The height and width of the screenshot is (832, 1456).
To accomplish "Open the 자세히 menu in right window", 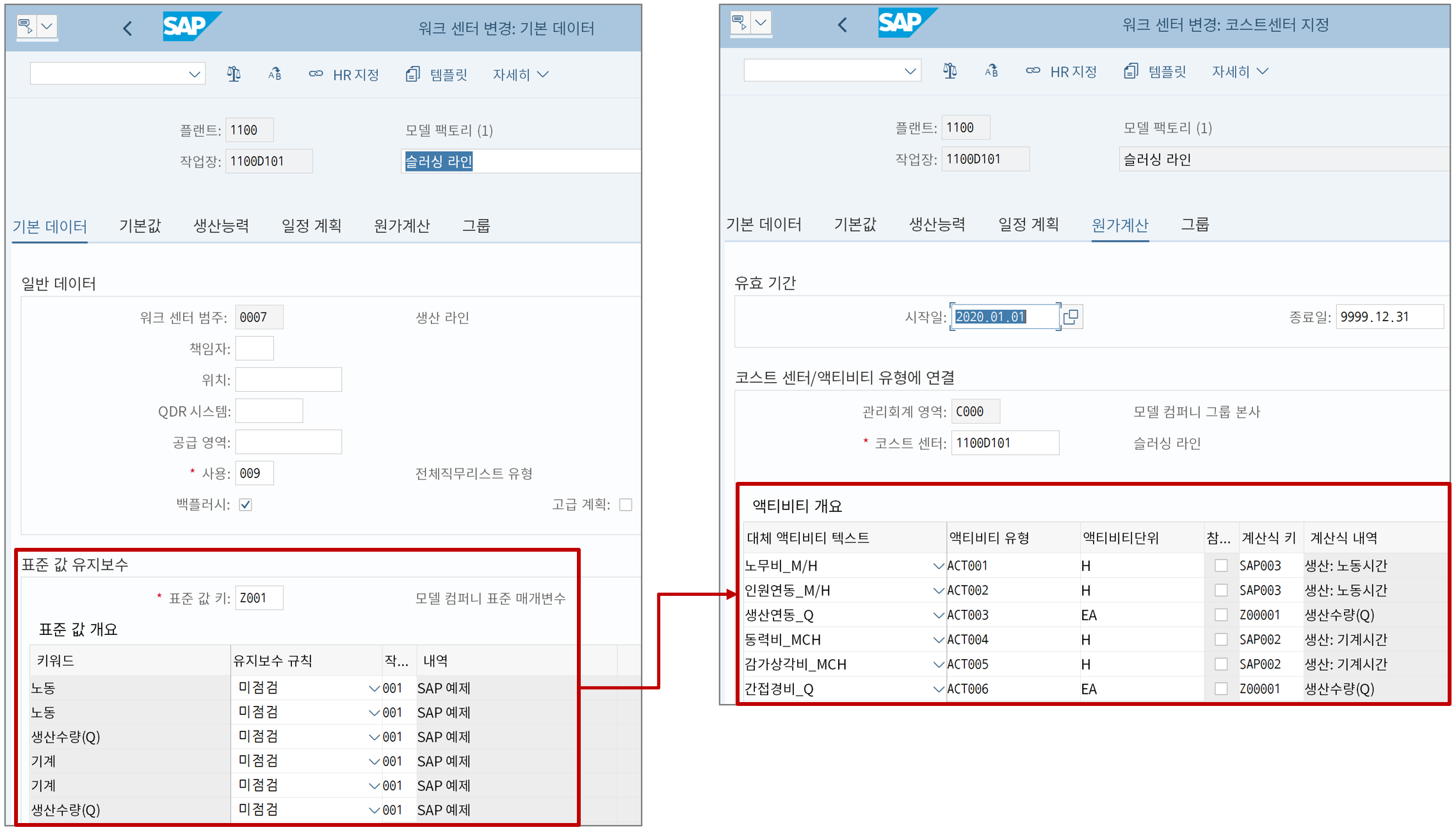I will 1239,72.
